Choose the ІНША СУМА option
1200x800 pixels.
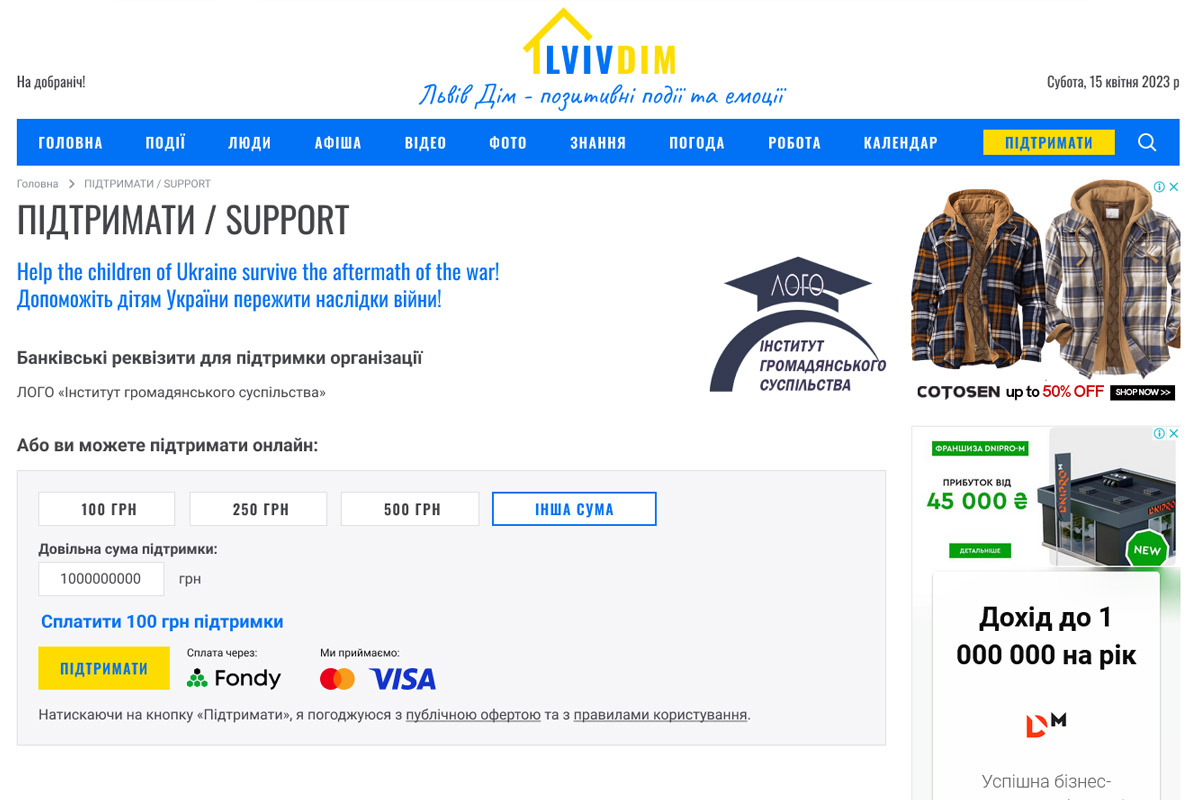click(574, 509)
